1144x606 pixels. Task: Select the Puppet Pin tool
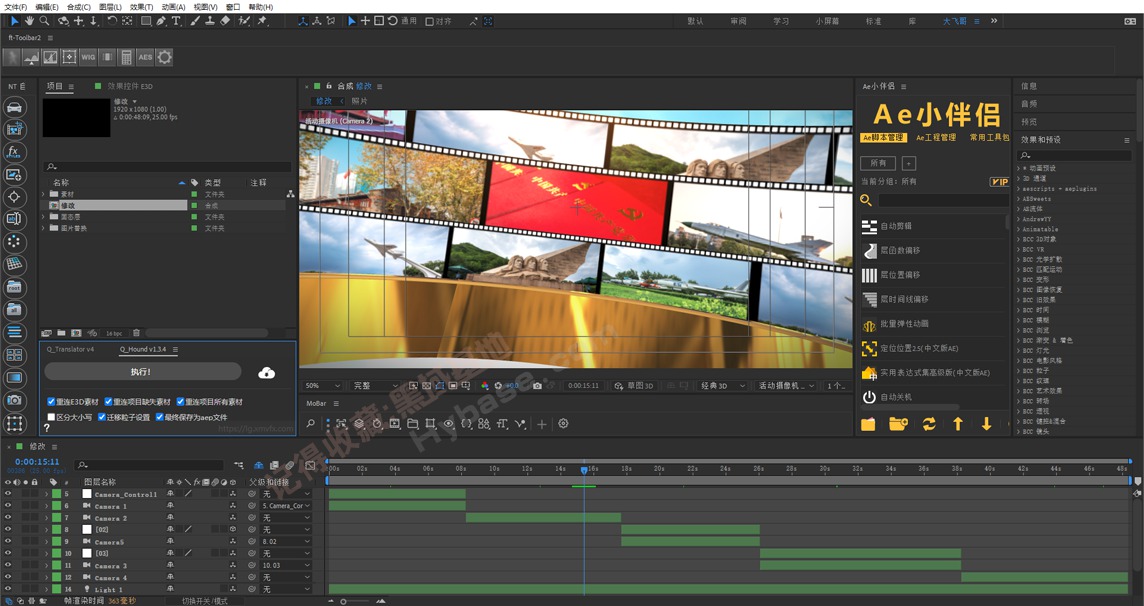[262, 21]
